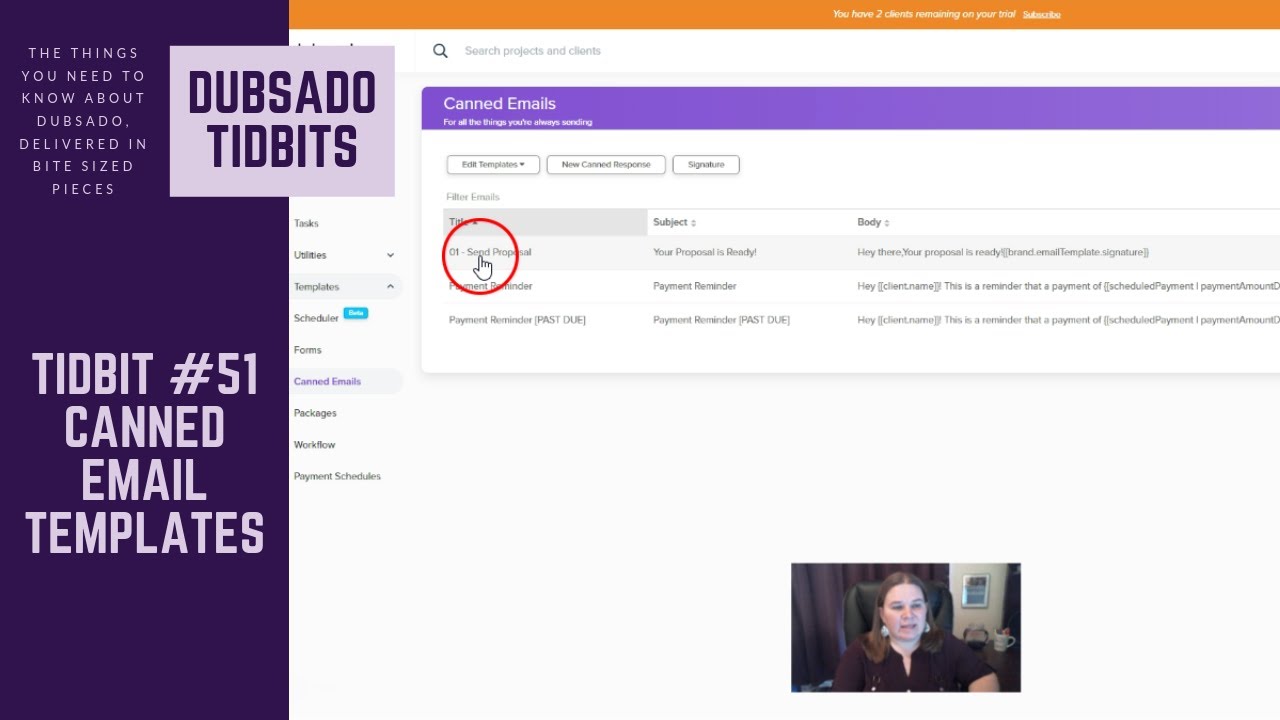Sort by the Body column header

pos(873,222)
